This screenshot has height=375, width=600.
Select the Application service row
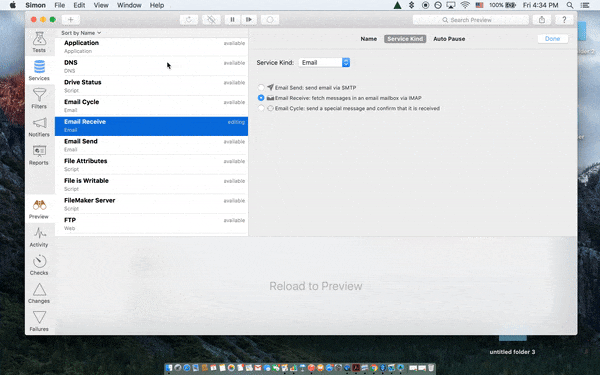click(x=152, y=47)
